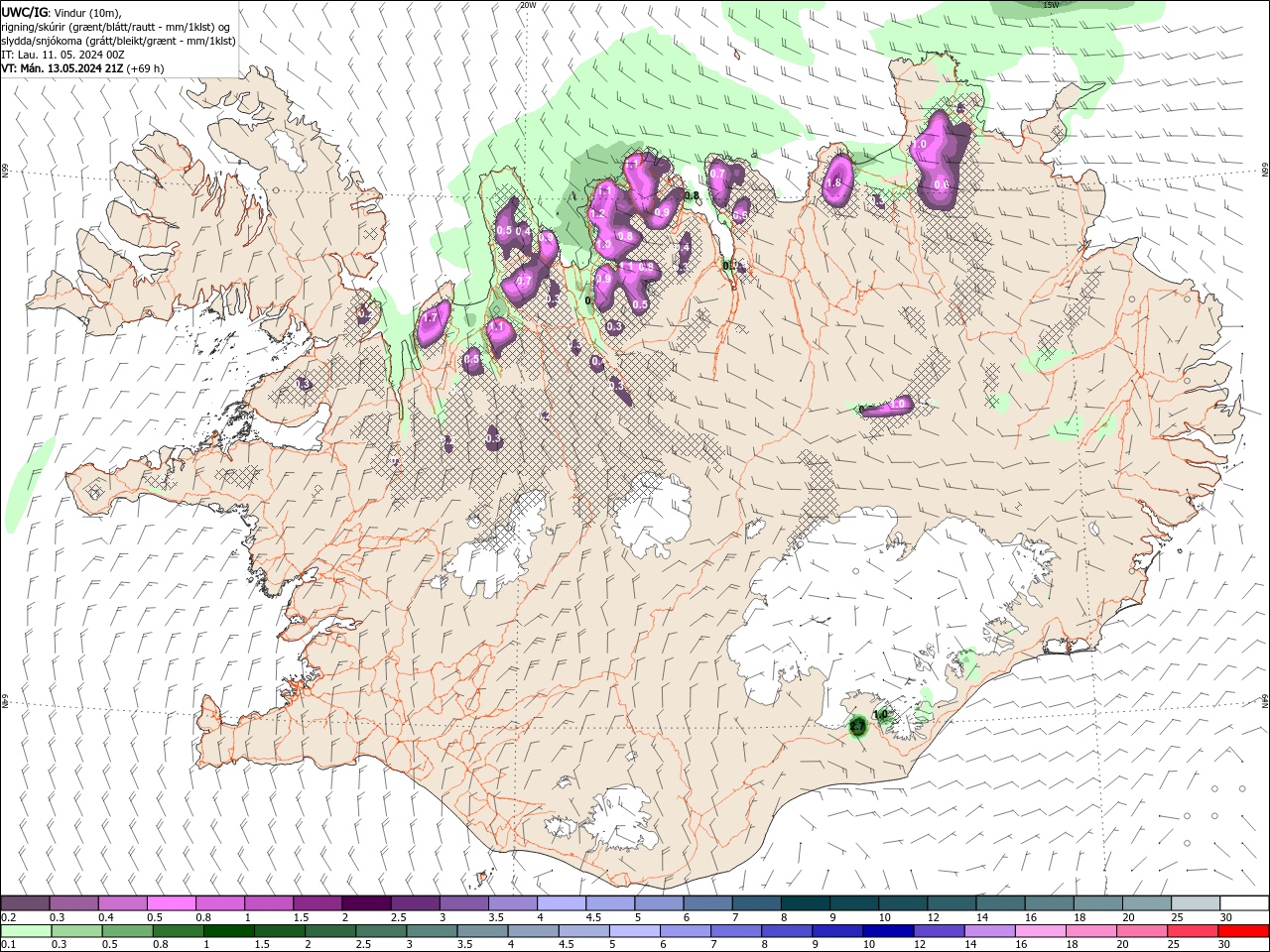This screenshot has height=952, width=1270.
Task: Pick the dark purple 2 swatch in upper legend
Action: tap(366, 903)
